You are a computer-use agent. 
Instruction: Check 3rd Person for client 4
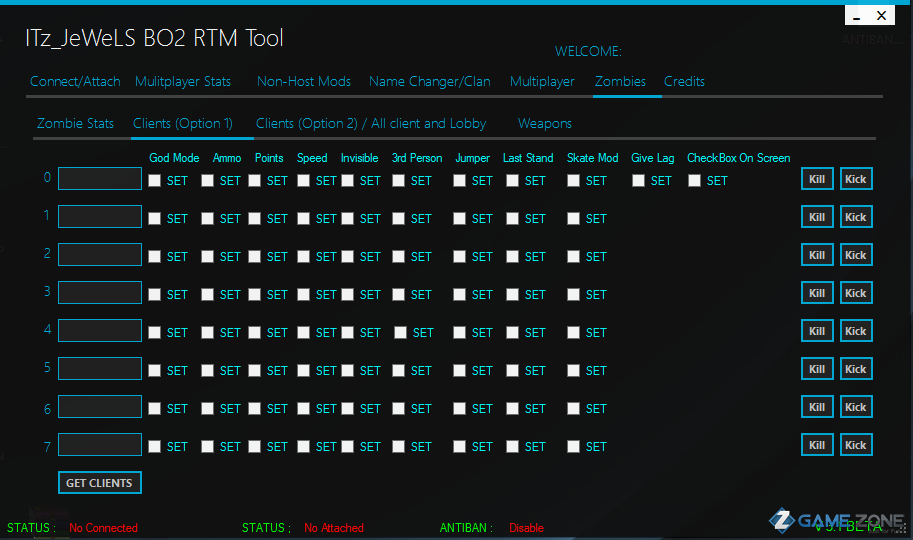click(x=400, y=332)
